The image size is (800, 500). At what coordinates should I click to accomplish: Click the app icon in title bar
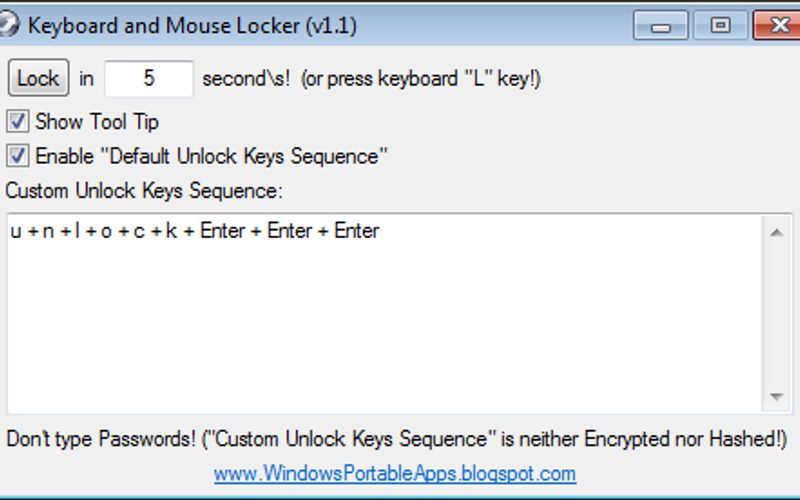click(x=10, y=25)
